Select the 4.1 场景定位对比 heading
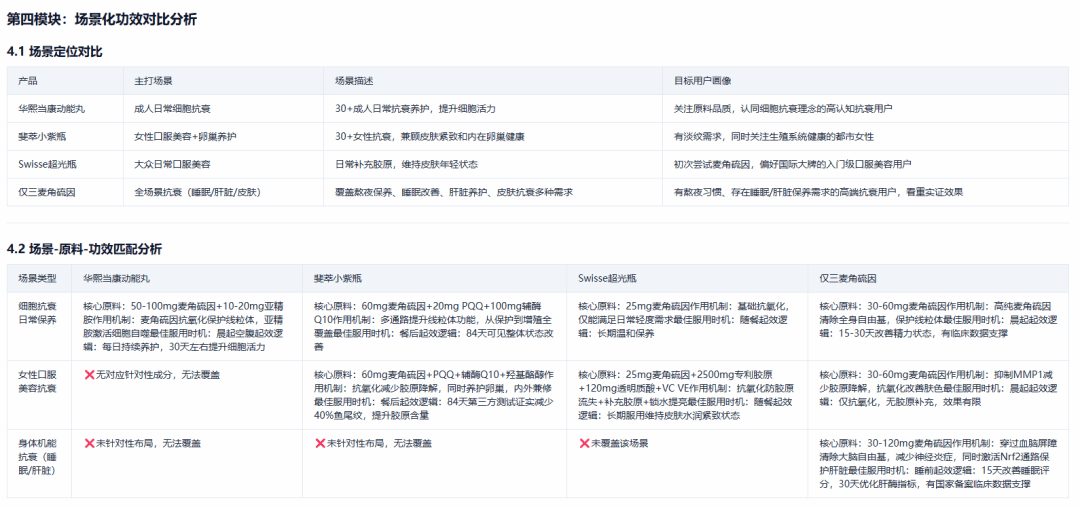The height and width of the screenshot is (507, 1080). tap(54, 52)
